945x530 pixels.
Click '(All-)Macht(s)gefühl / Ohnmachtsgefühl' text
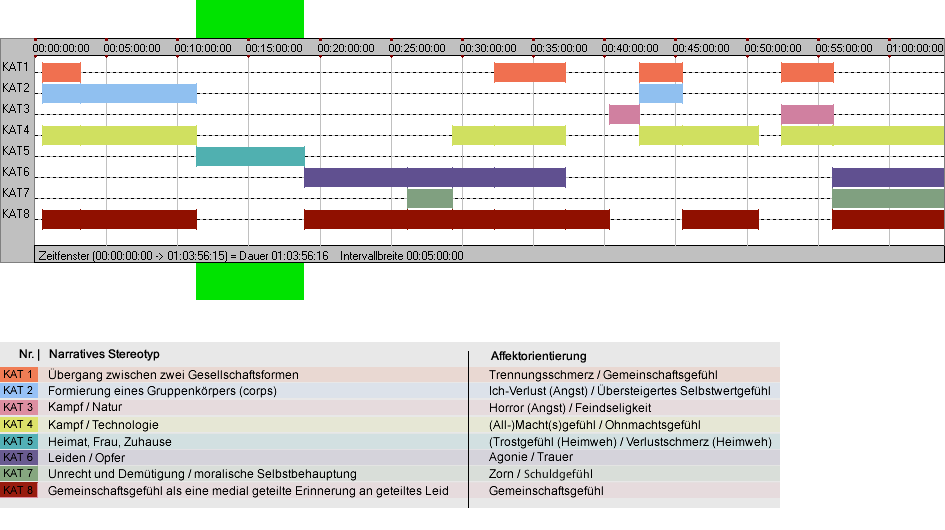(x=595, y=425)
